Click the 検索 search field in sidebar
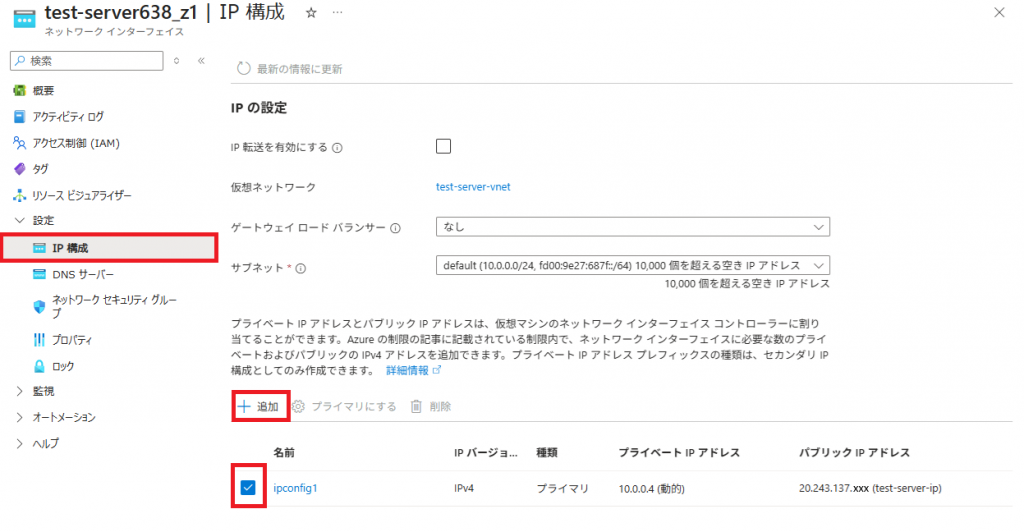Viewport: 1024px width, 532px height. (x=87, y=61)
